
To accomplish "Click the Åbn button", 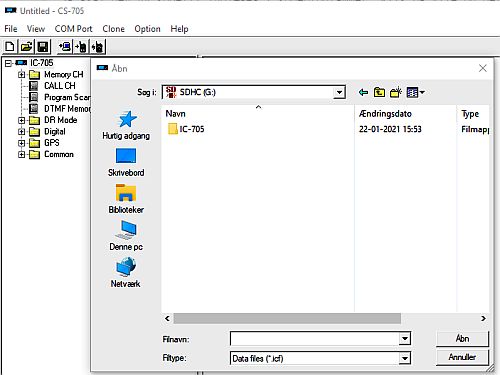I will point(462,339).
